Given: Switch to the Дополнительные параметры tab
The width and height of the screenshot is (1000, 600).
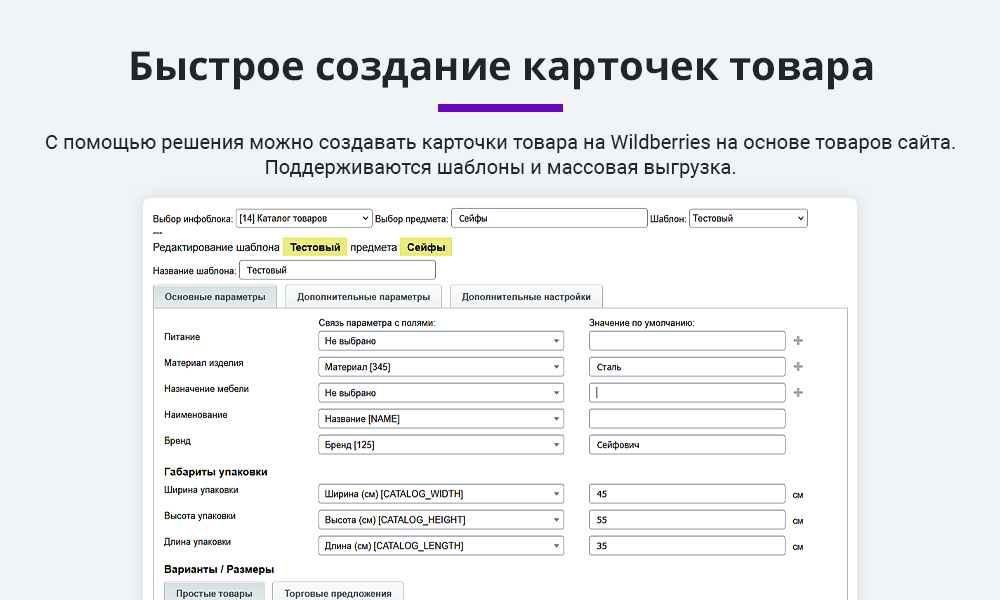Looking at the screenshot, I should coord(364,296).
